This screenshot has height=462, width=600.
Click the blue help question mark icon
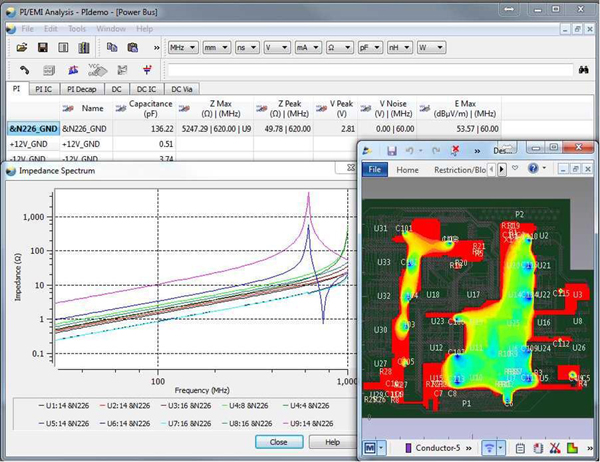point(534,169)
